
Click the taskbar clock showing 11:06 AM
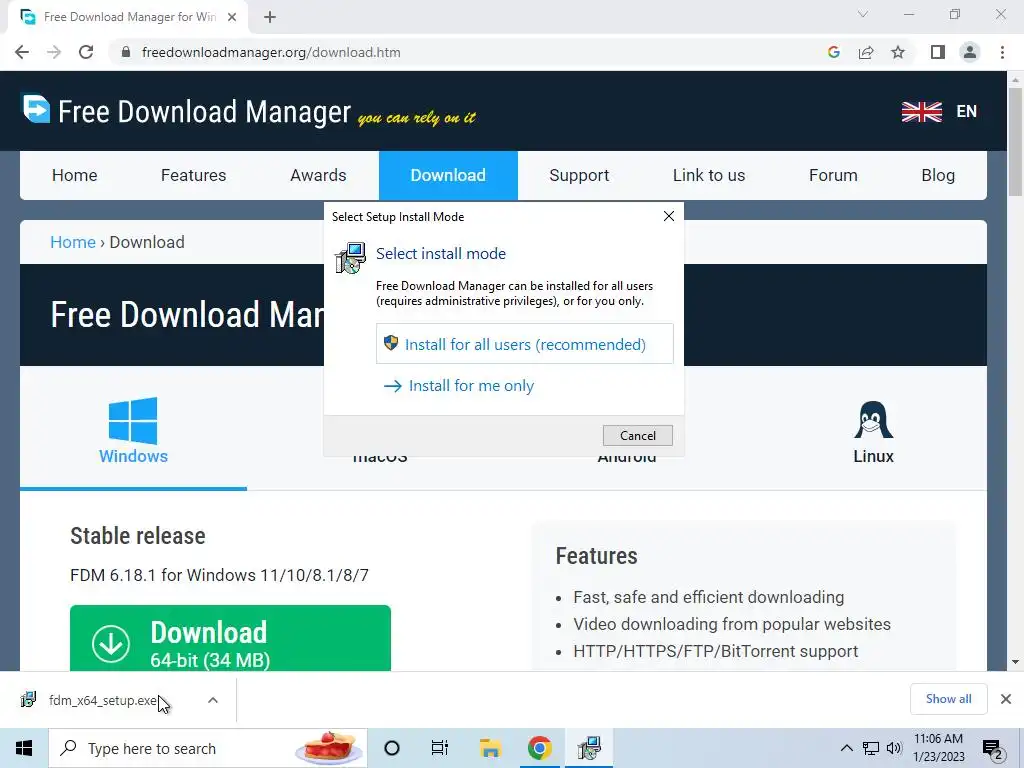938,748
